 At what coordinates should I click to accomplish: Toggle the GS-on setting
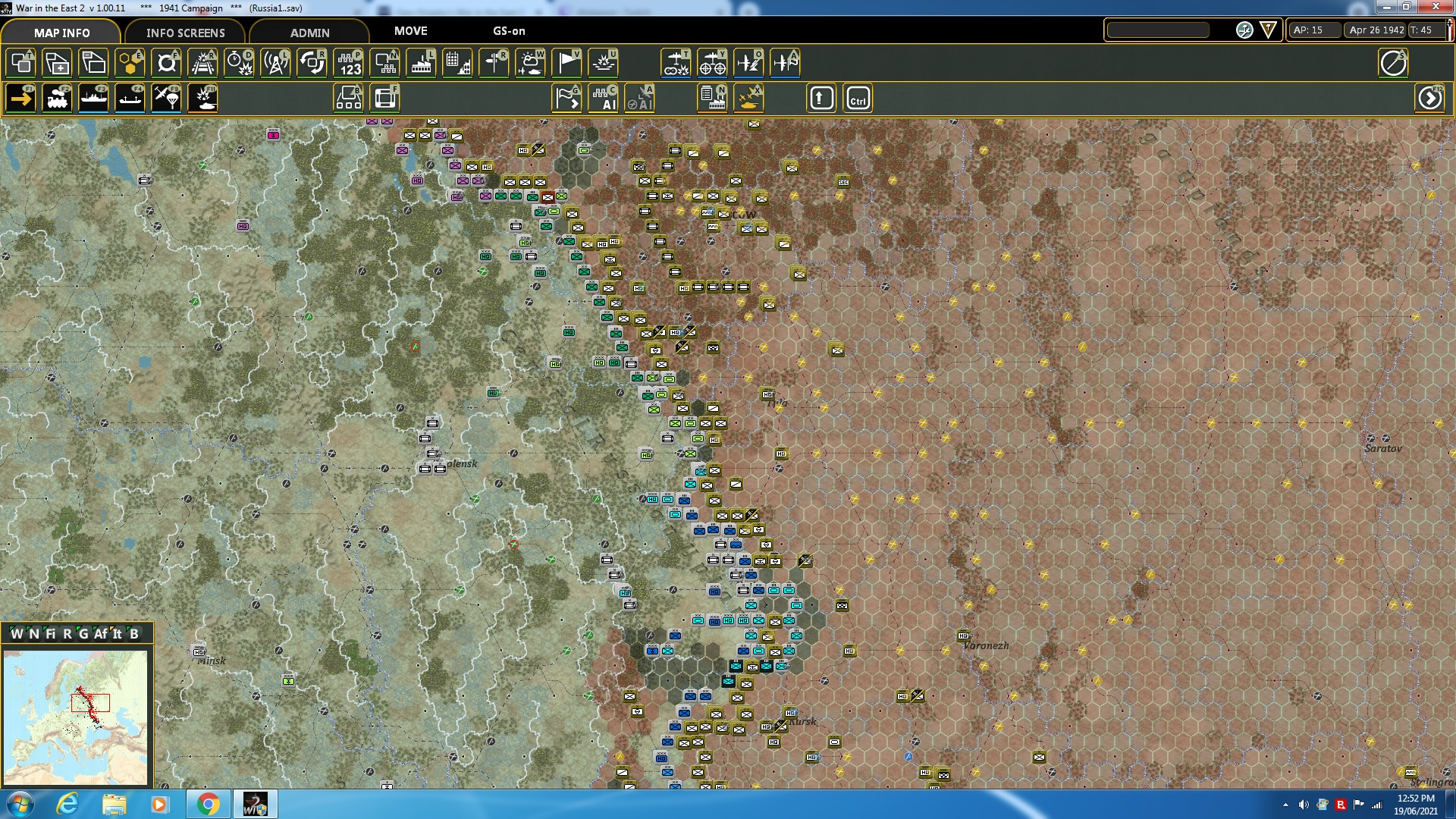tap(508, 31)
